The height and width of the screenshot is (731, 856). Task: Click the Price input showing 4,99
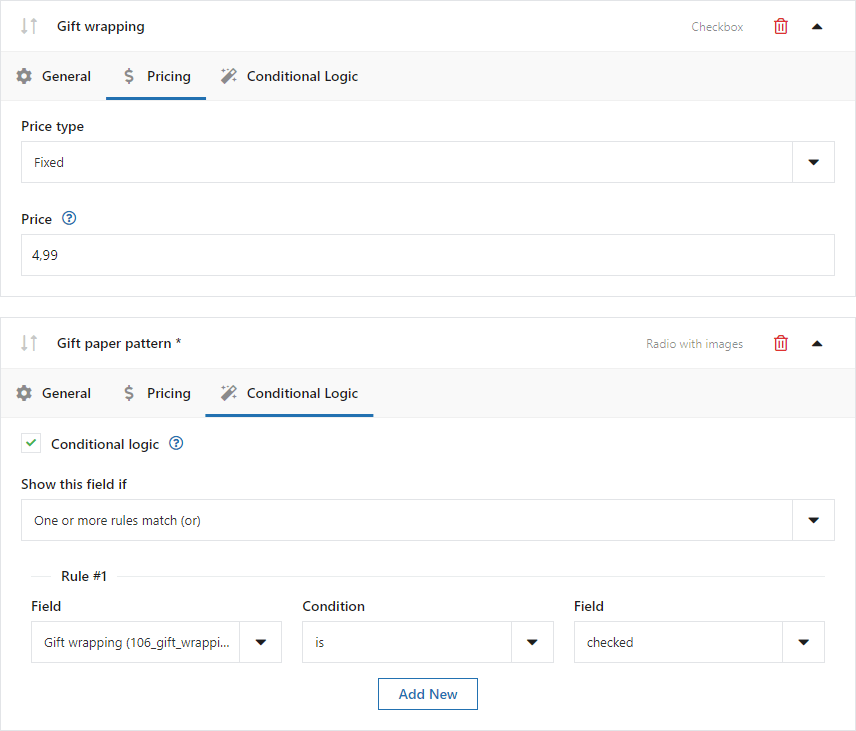427,255
